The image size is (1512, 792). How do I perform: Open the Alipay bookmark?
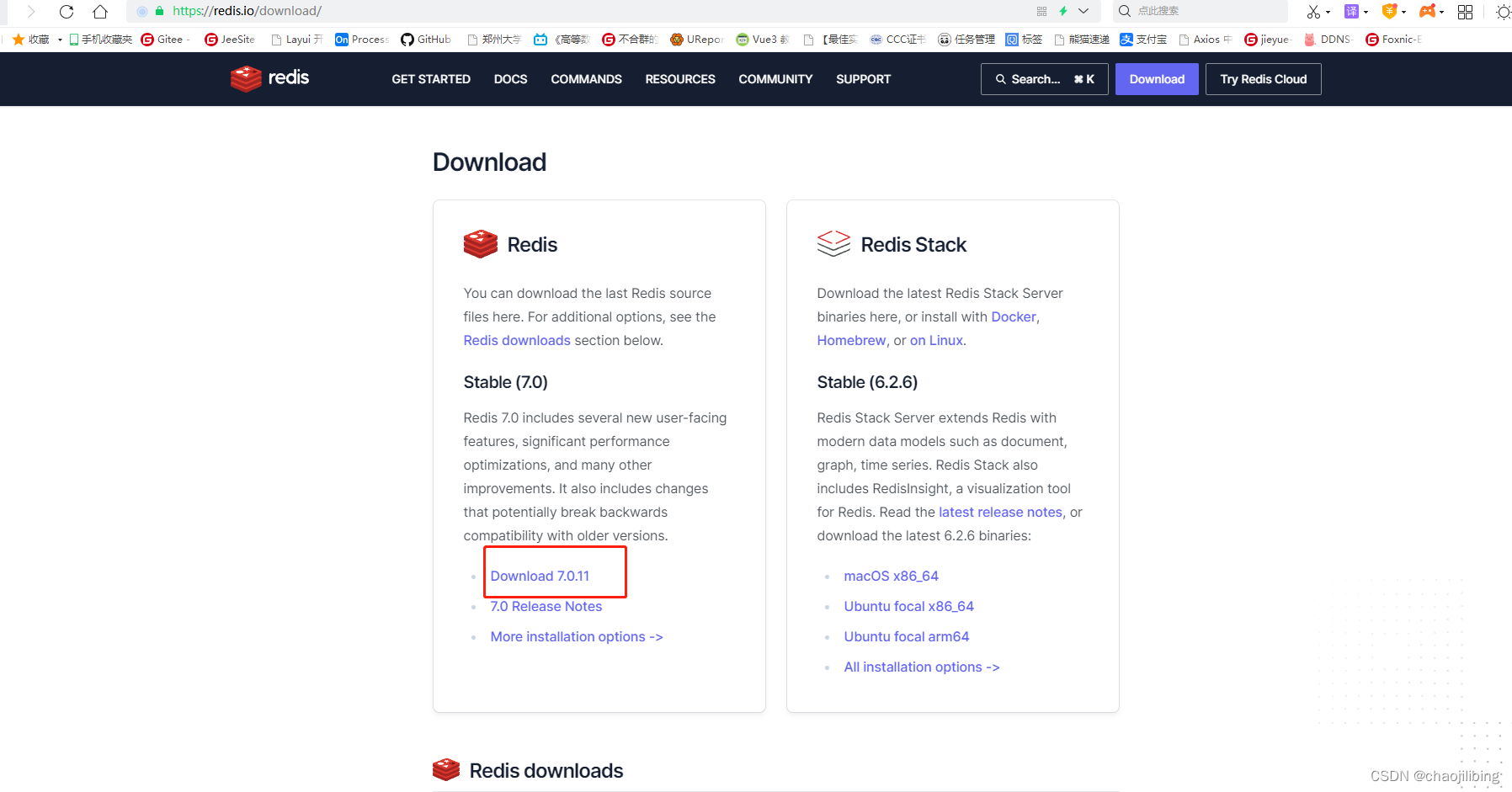pos(1143,40)
